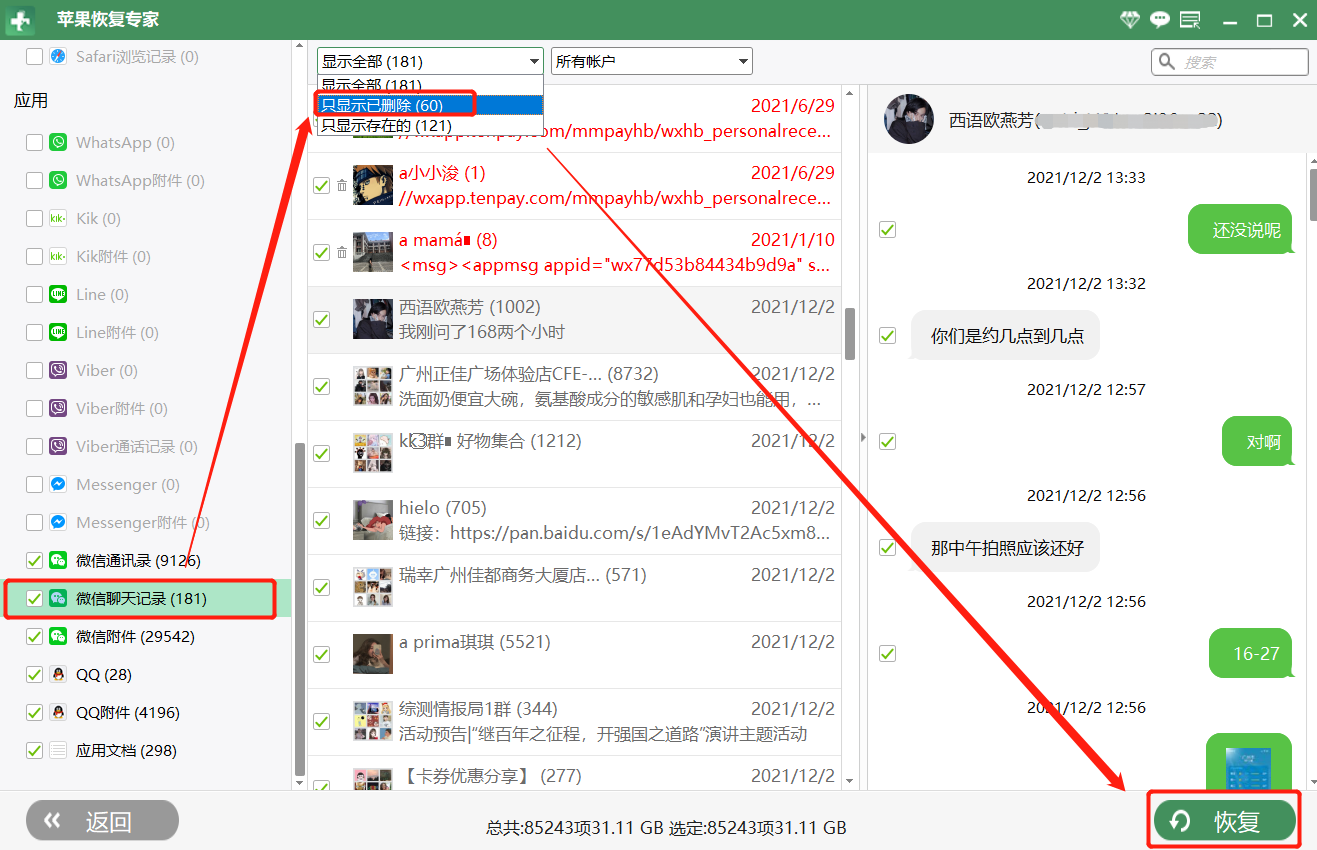
Task: Click the Kik附件 icon
Action: 59,257
